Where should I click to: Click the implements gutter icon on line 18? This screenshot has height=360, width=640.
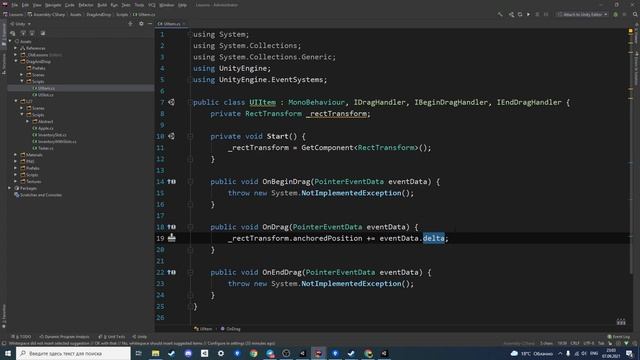(x=171, y=227)
